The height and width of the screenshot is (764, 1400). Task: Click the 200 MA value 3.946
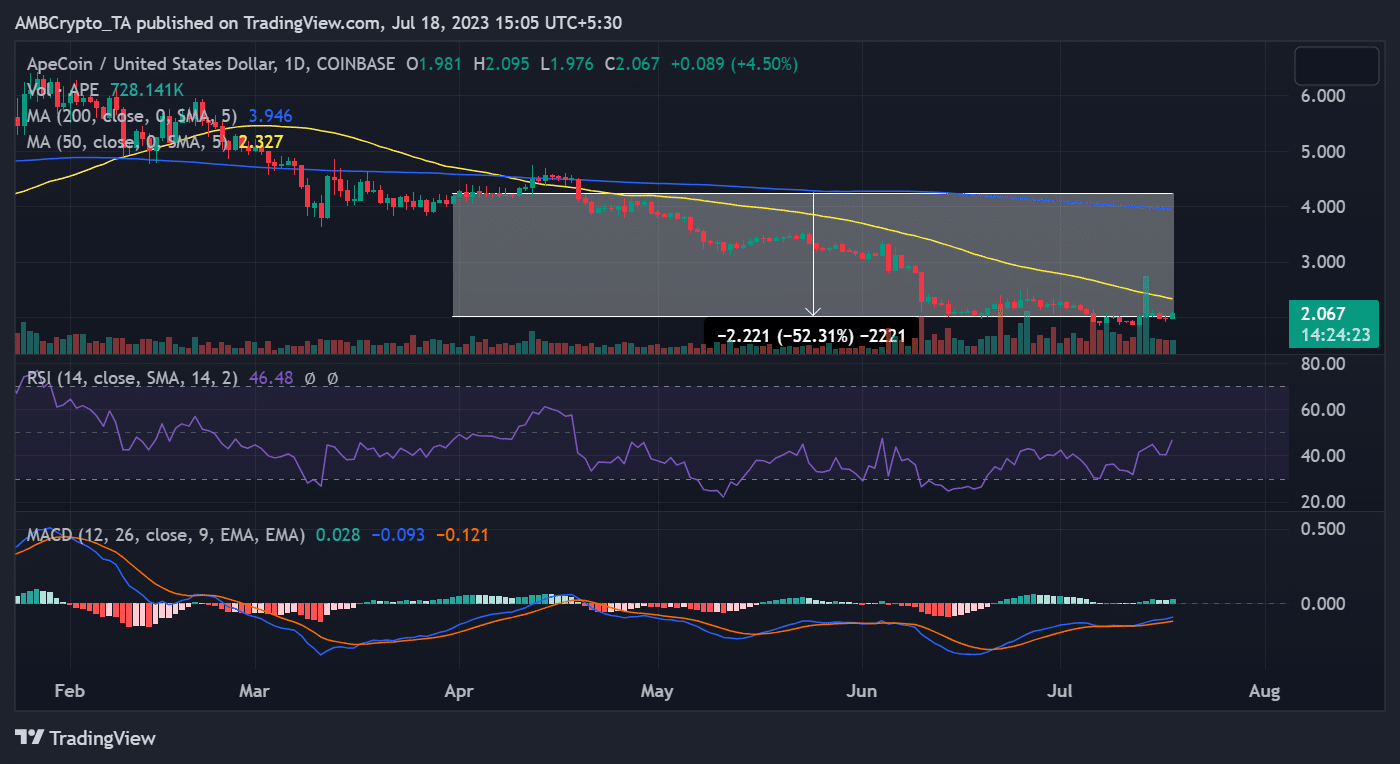[269, 116]
